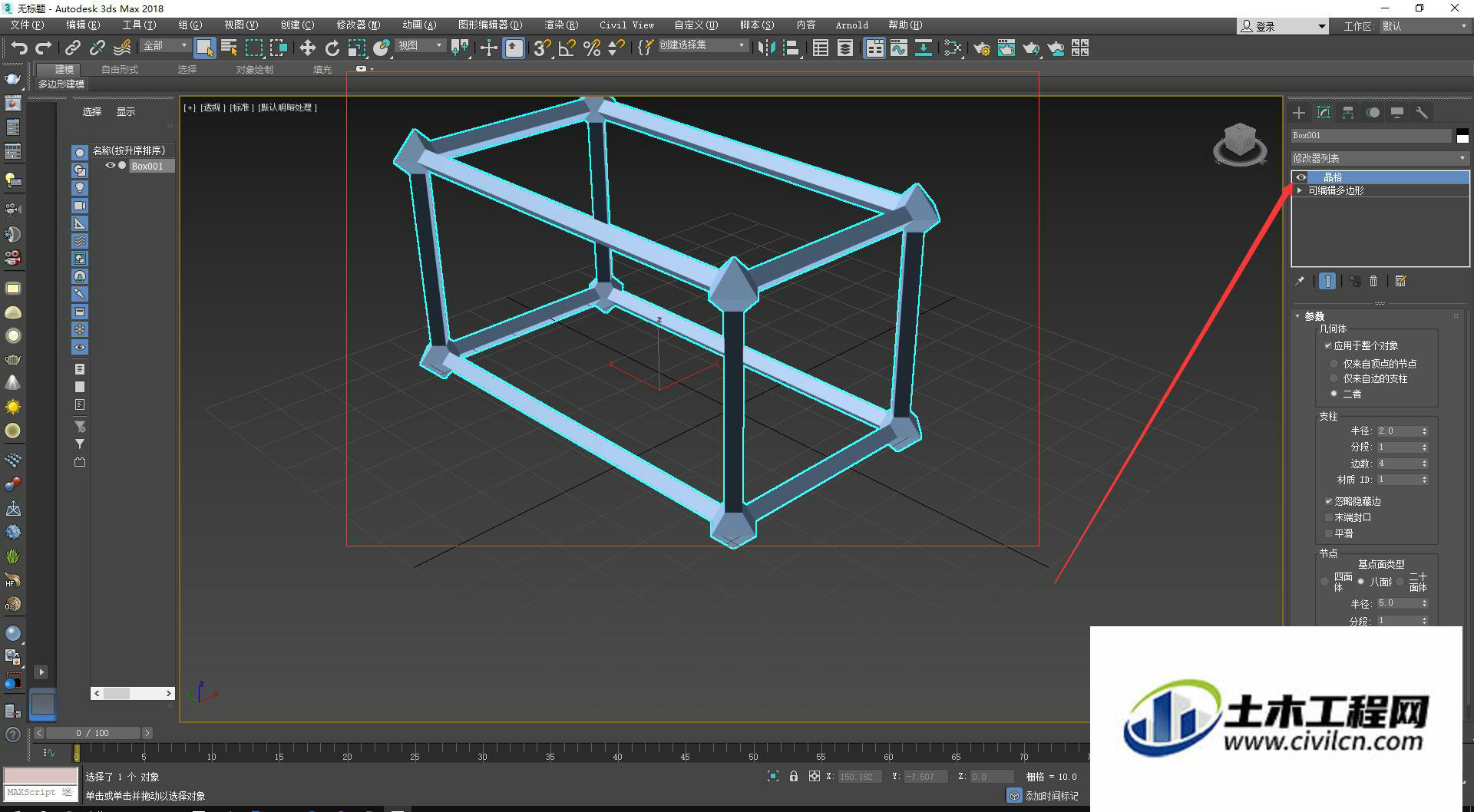Open the selection filter All dropdown
The height and width of the screenshot is (812, 1474).
point(165,46)
